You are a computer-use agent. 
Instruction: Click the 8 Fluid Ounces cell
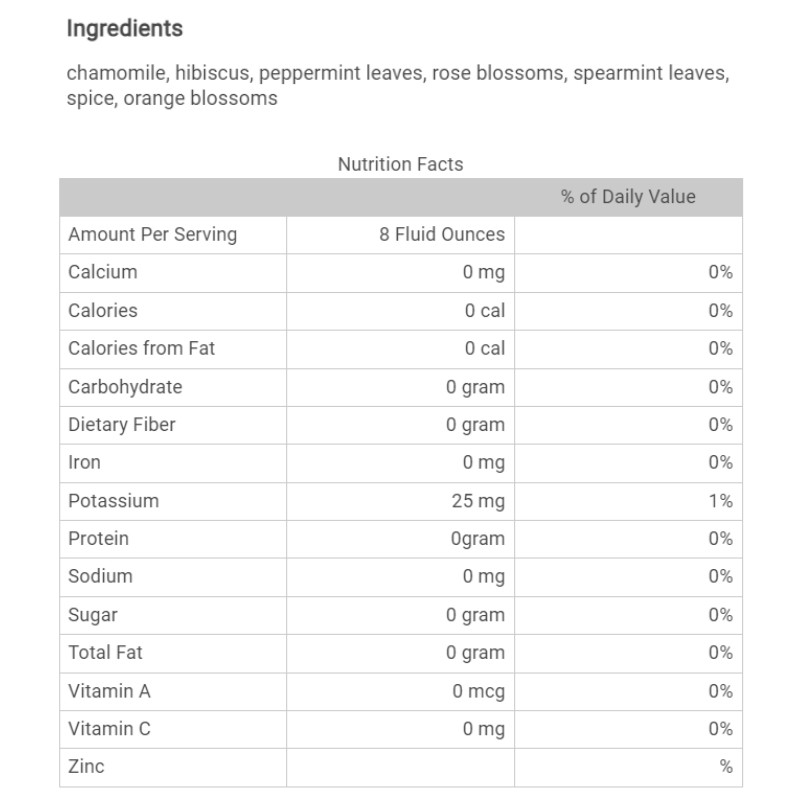(x=442, y=235)
